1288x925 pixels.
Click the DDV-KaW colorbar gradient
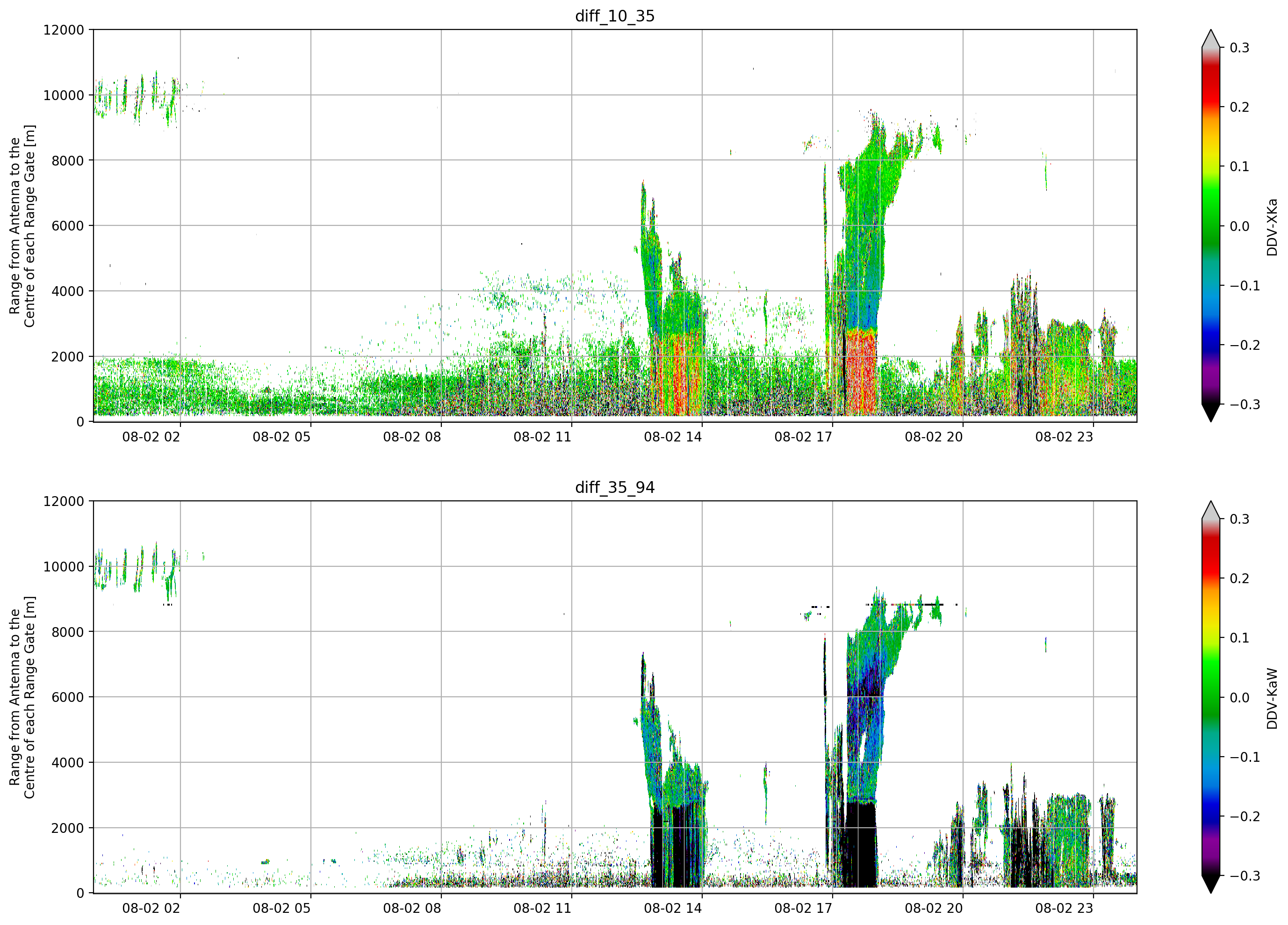tap(1211, 697)
